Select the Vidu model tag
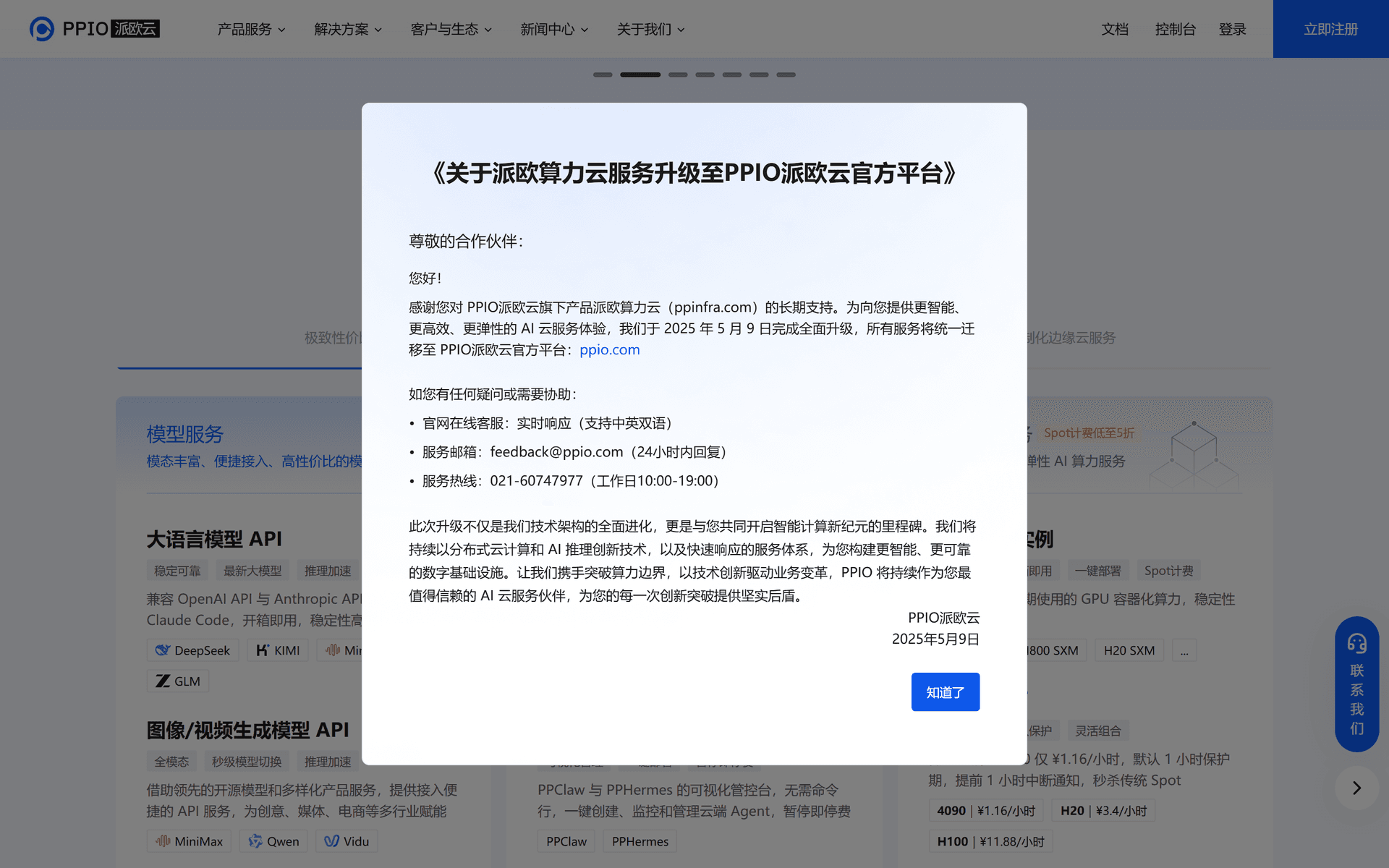Viewport: 1389px width, 868px height. (x=347, y=841)
